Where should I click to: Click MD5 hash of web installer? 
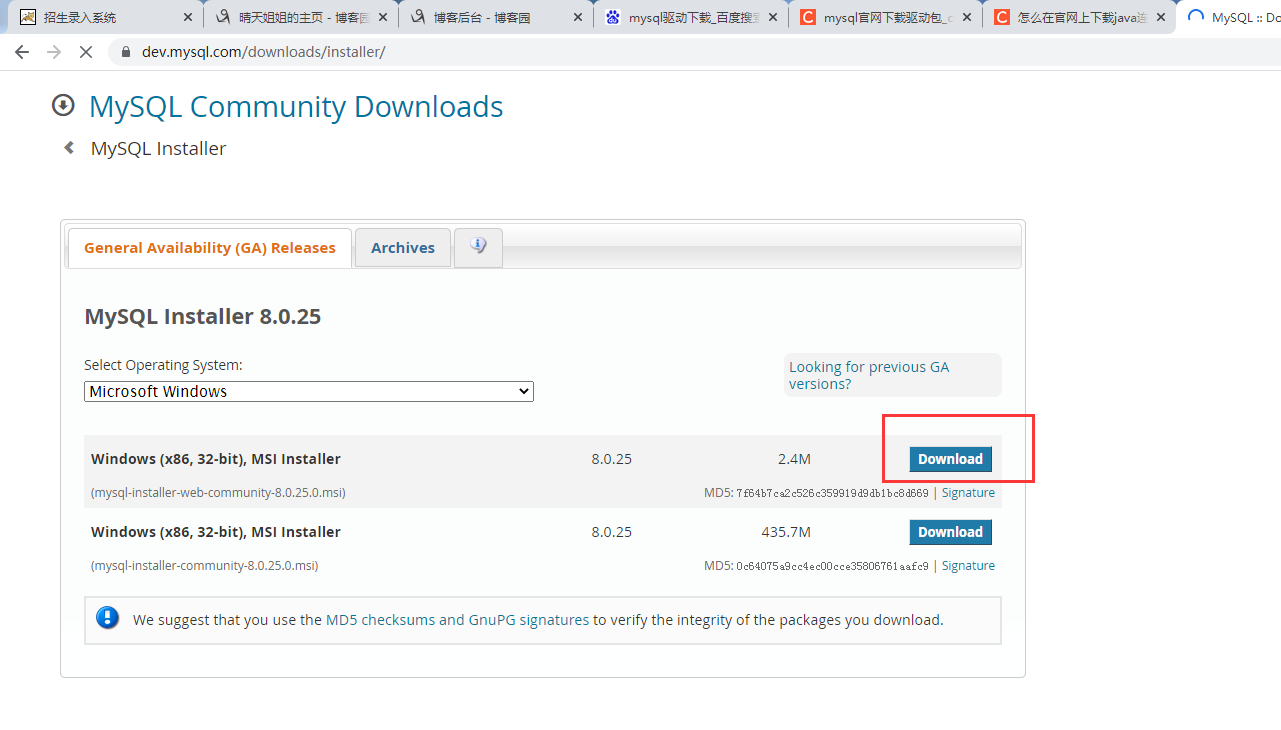tap(832, 493)
